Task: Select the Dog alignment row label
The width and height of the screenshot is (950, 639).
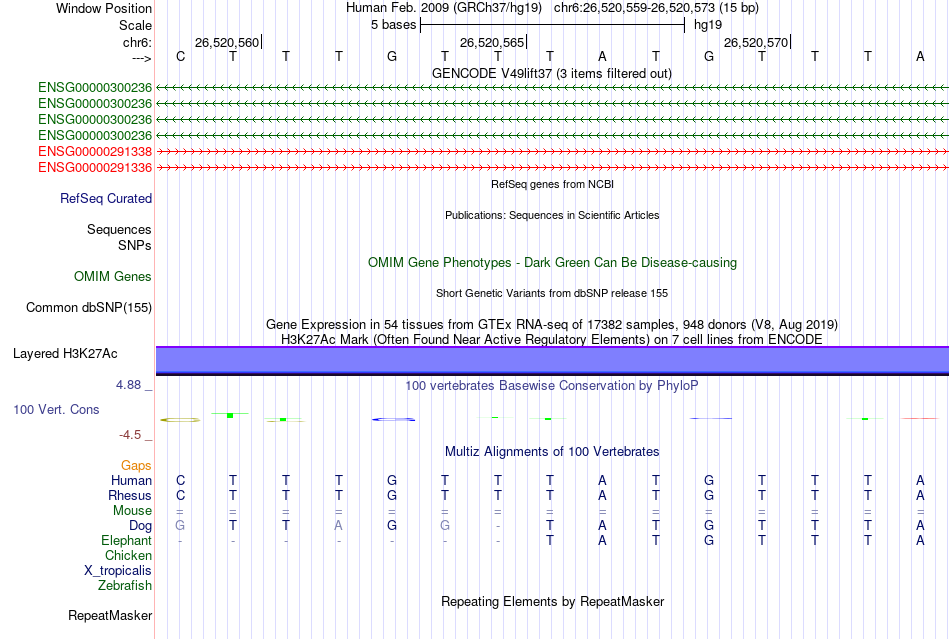Action: [140, 526]
